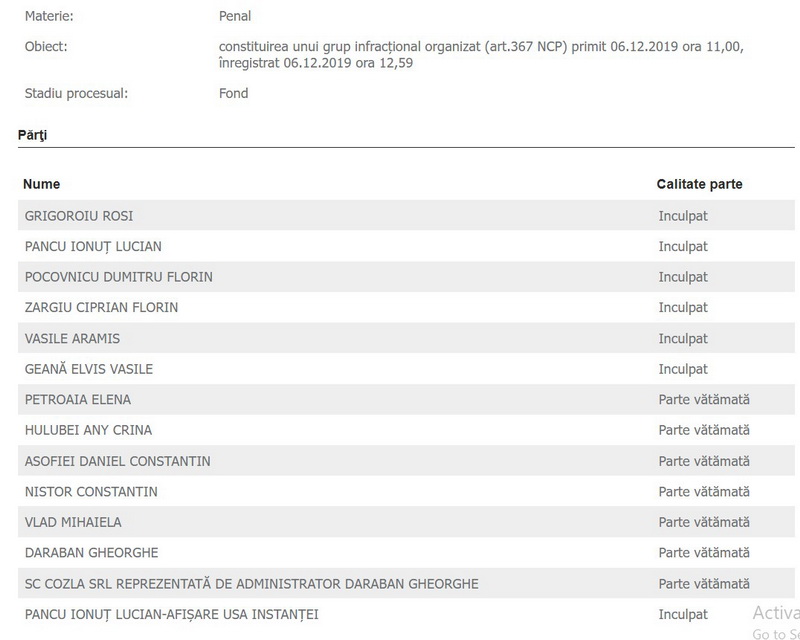This screenshot has width=800, height=640.
Task: Click the Materie value Penal
Action: (234, 17)
